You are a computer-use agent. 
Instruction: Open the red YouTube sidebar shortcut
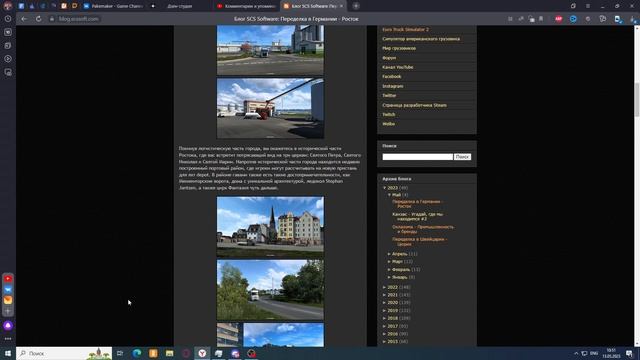[8, 278]
